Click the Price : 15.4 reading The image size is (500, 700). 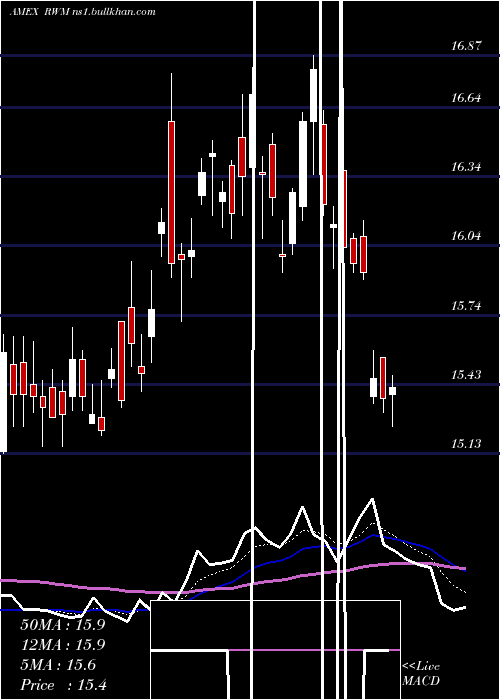63,685
